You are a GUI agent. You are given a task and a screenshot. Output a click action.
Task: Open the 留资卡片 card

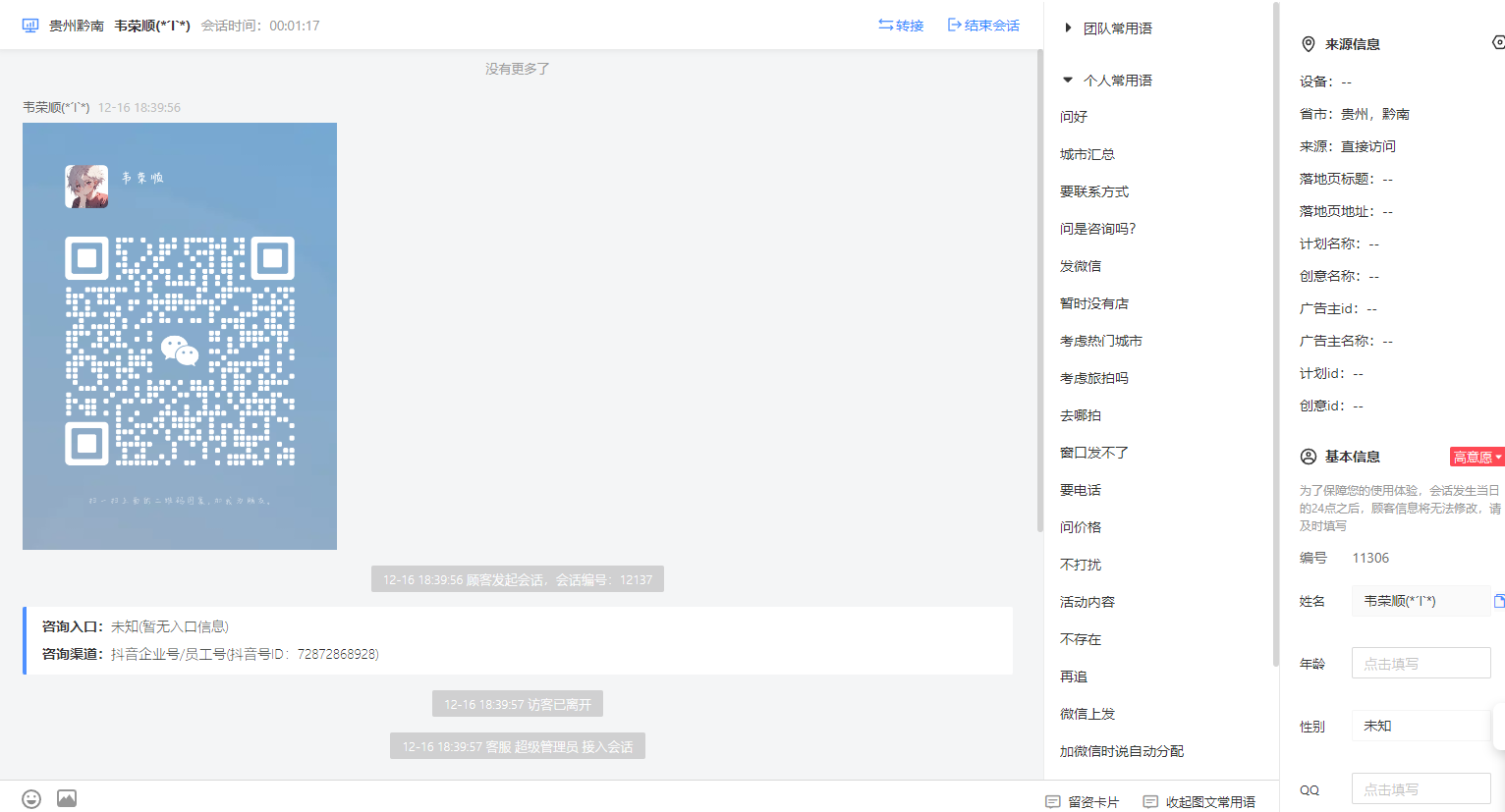[1083, 802]
